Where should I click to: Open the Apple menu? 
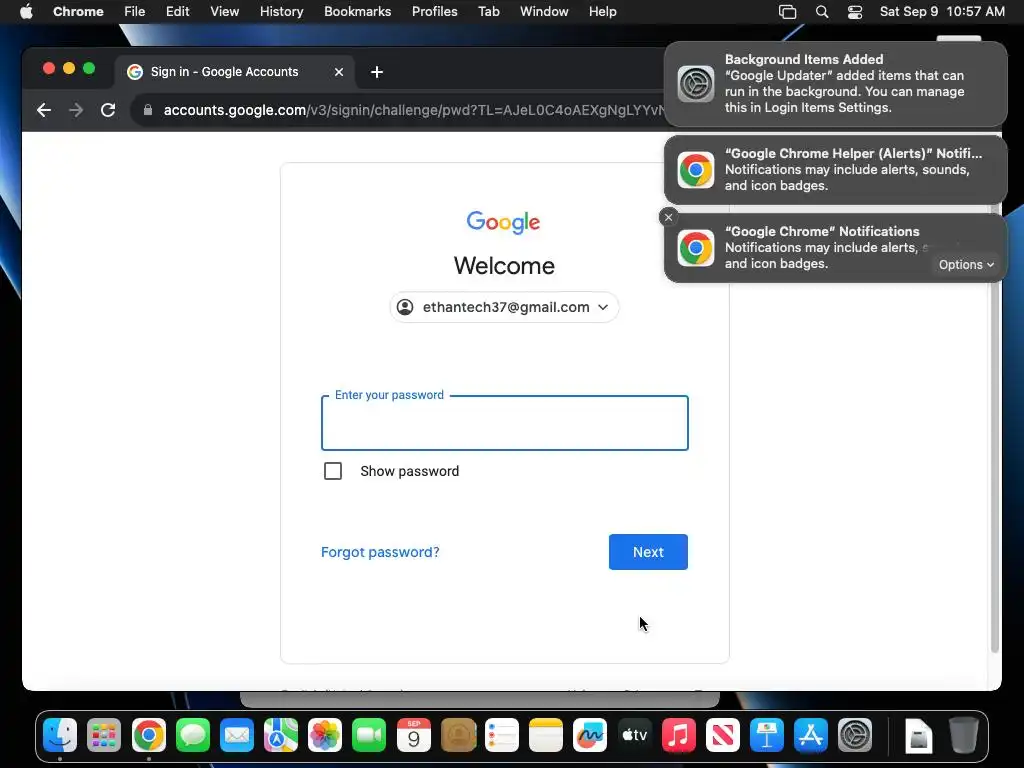(26, 12)
